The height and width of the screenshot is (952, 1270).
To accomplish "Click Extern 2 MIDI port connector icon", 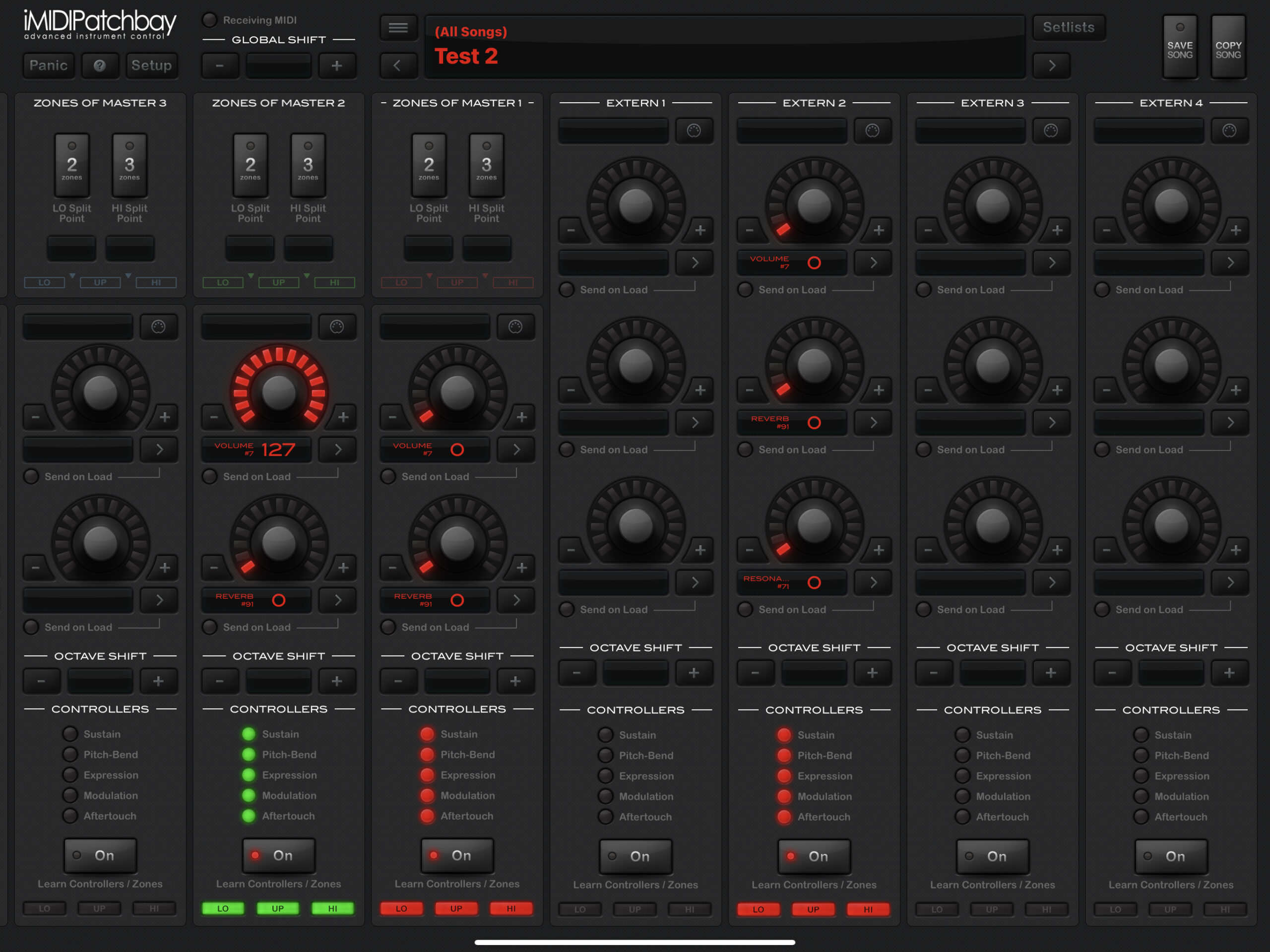I will click(x=872, y=131).
